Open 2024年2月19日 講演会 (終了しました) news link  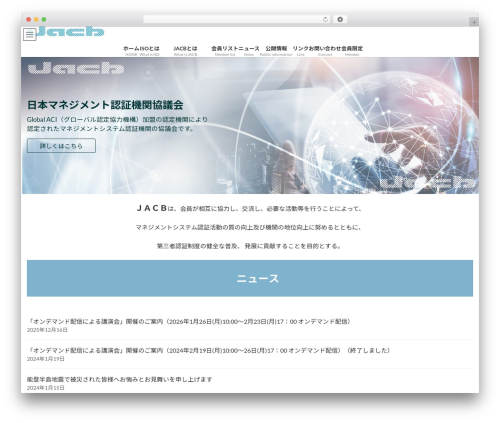pos(209,351)
